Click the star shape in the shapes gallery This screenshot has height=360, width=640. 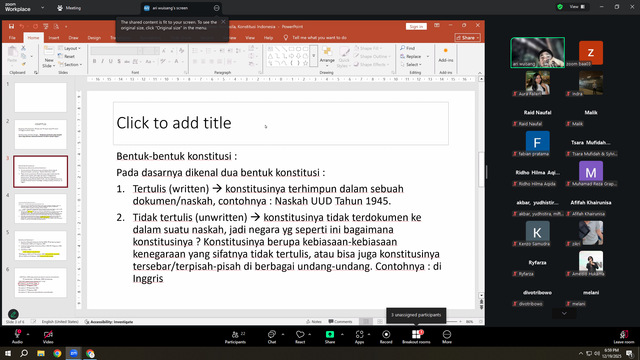305,63
